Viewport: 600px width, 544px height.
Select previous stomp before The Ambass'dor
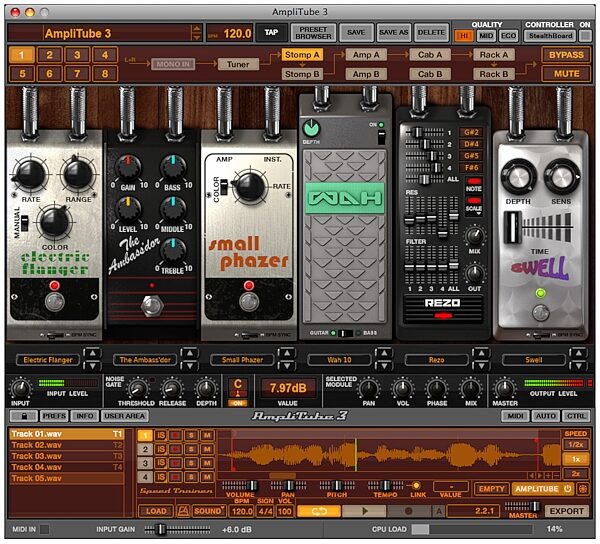[x=189, y=353]
